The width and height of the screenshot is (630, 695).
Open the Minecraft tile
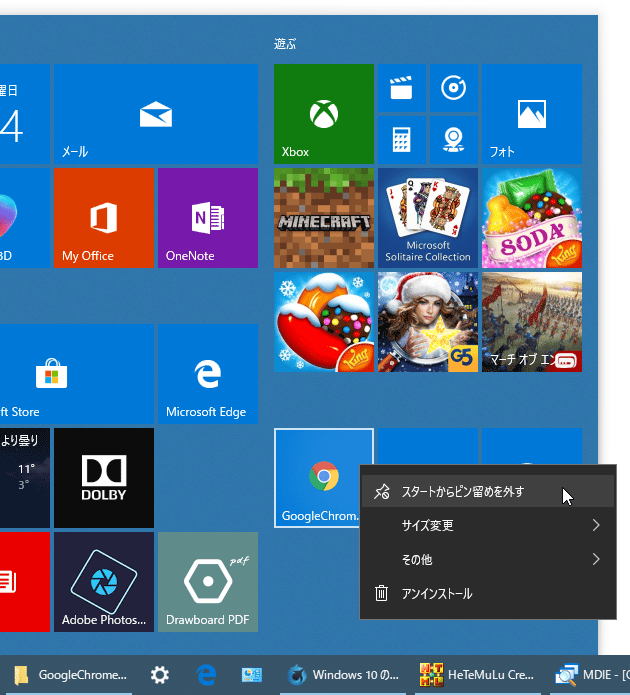click(x=324, y=218)
